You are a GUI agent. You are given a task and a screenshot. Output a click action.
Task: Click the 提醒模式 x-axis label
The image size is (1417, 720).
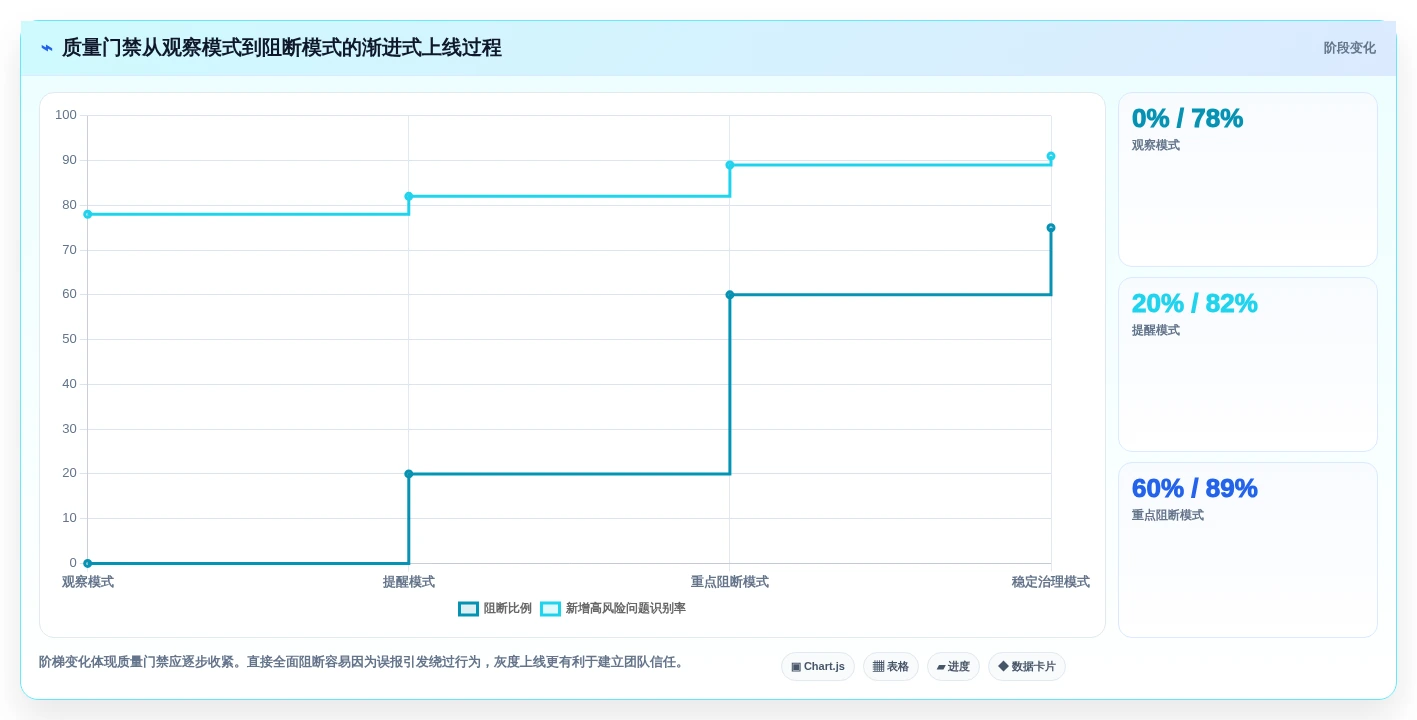[x=409, y=582]
